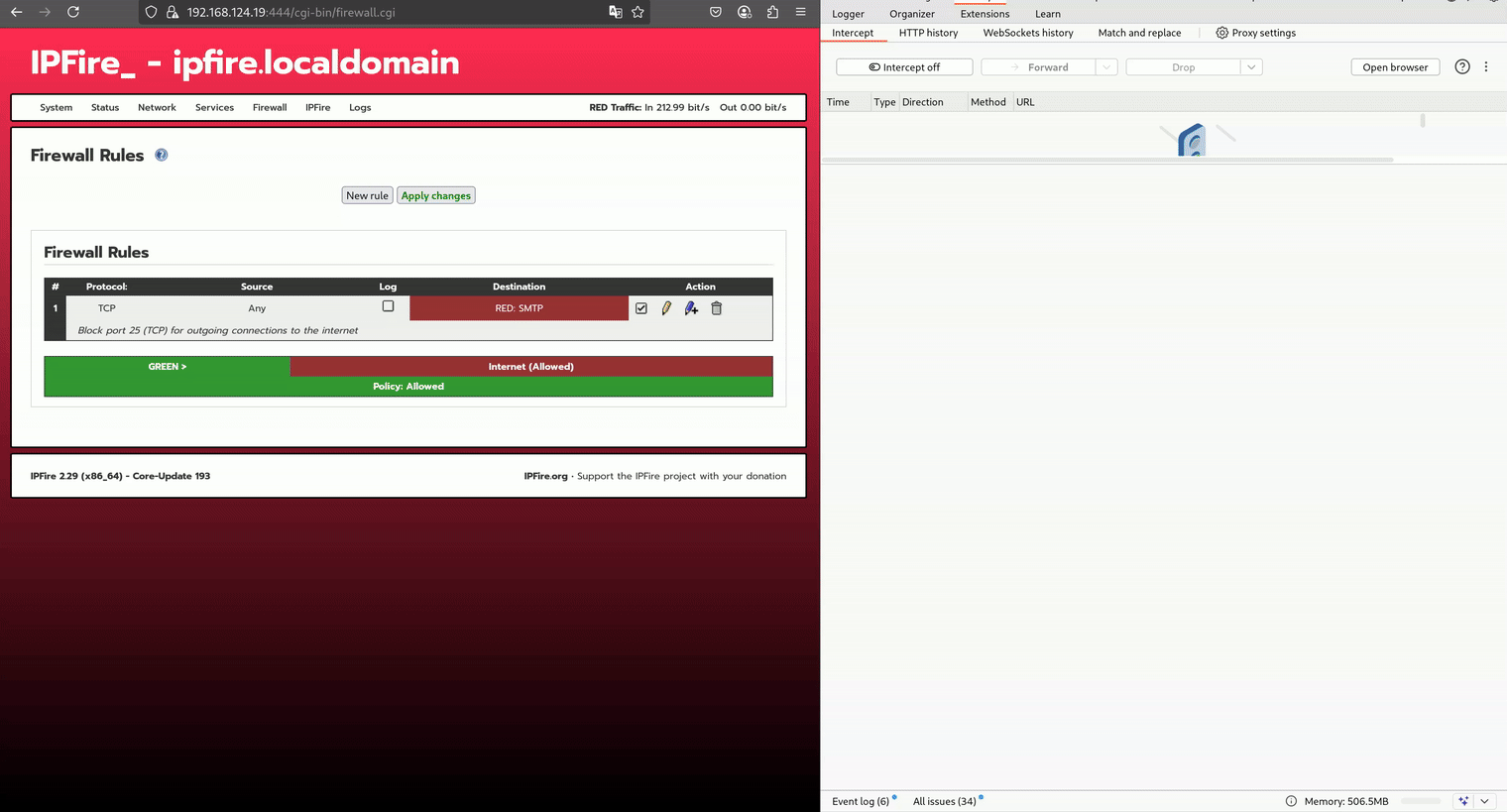This screenshot has height=812, width=1507.
Task: Click the Memory info icon in status bar
Action: (1291, 801)
